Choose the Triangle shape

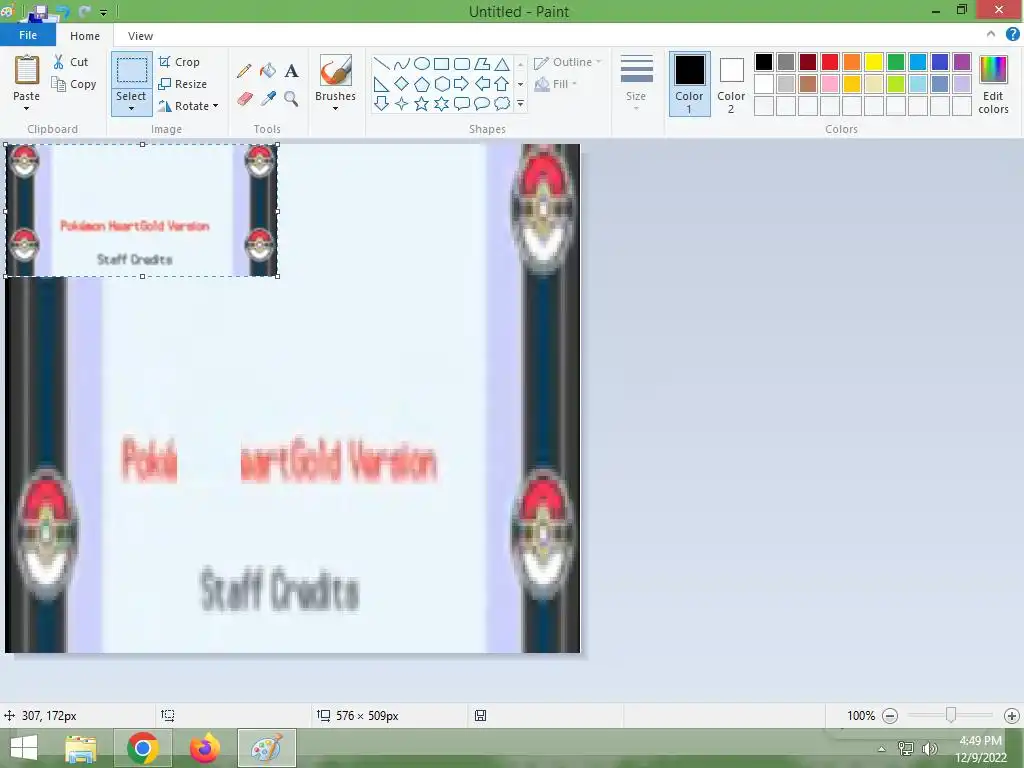coord(502,63)
